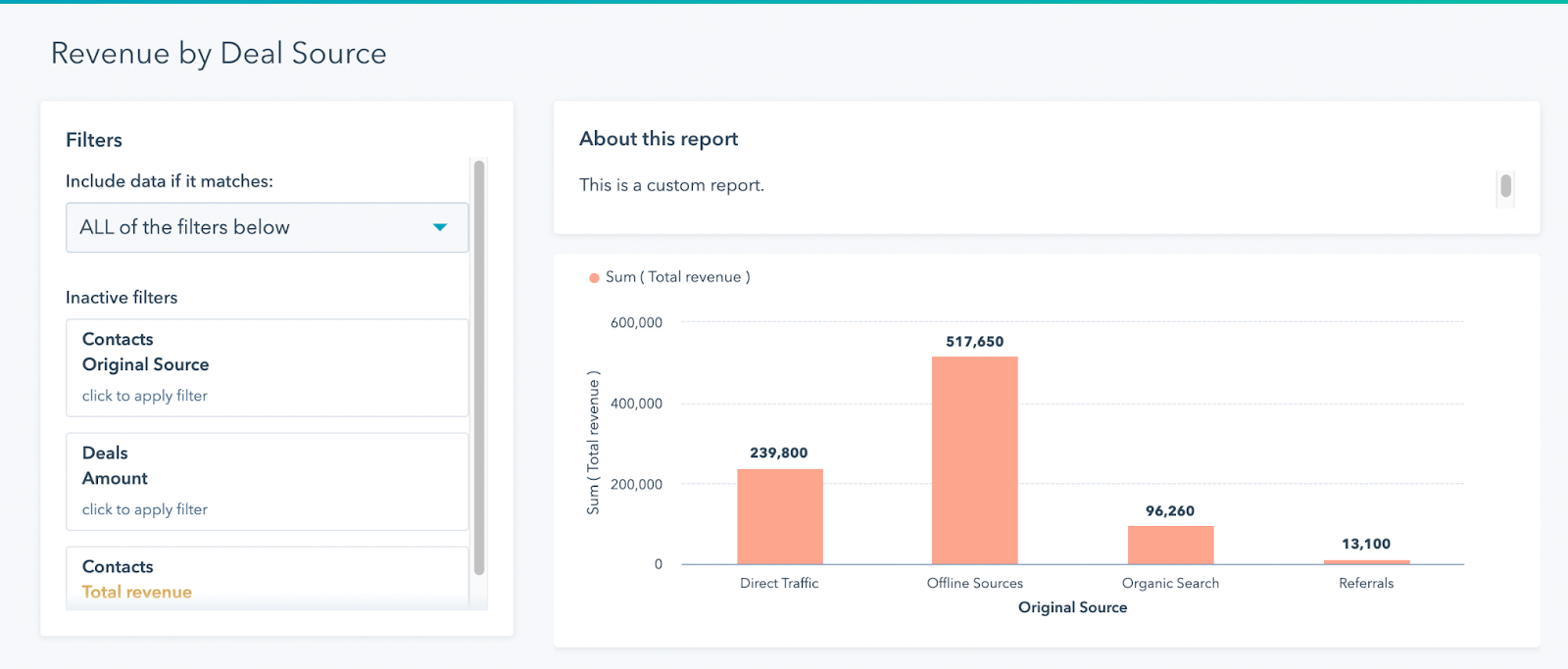
Task: Click "click to apply filter" under Deals Amount
Action: click(145, 509)
